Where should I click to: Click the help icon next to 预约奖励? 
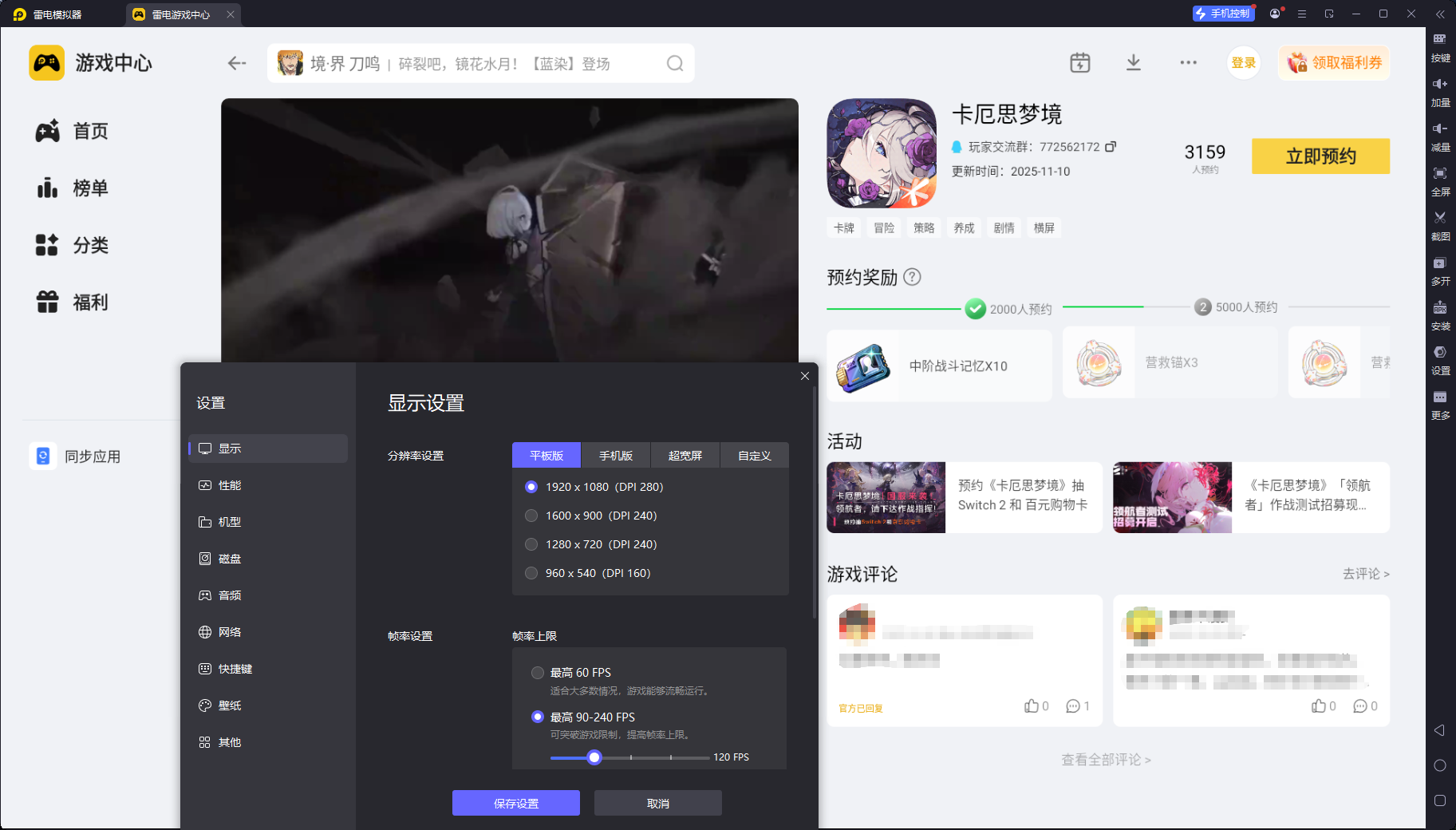pyautogui.click(x=912, y=277)
